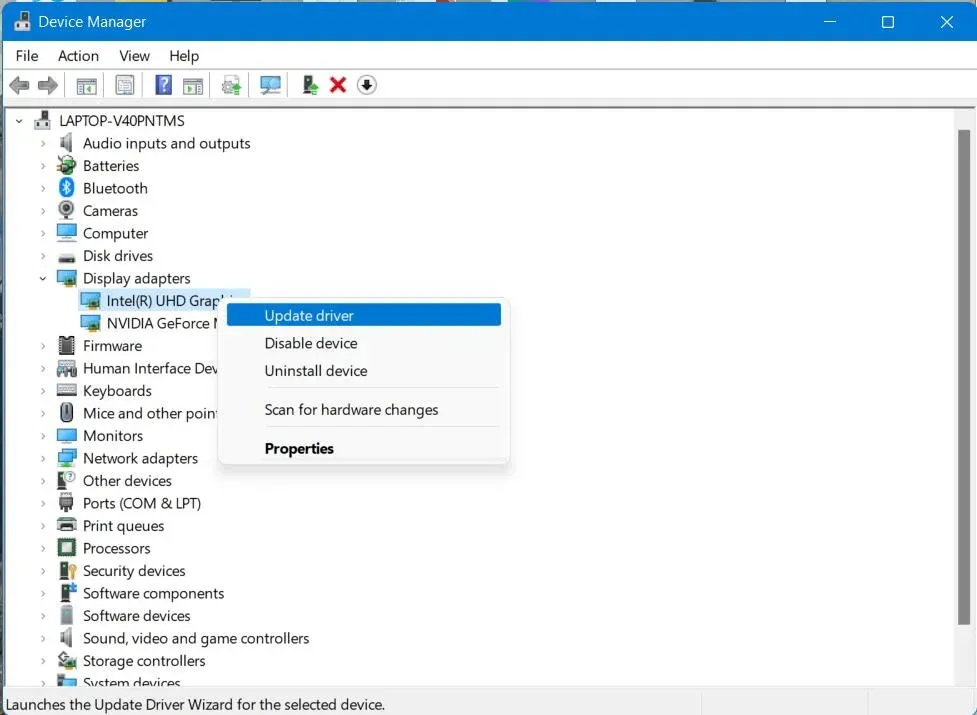Click the Bluetooth category icon
Viewport: 977px width, 715px height.
pyautogui.click(x=67, y=187)
